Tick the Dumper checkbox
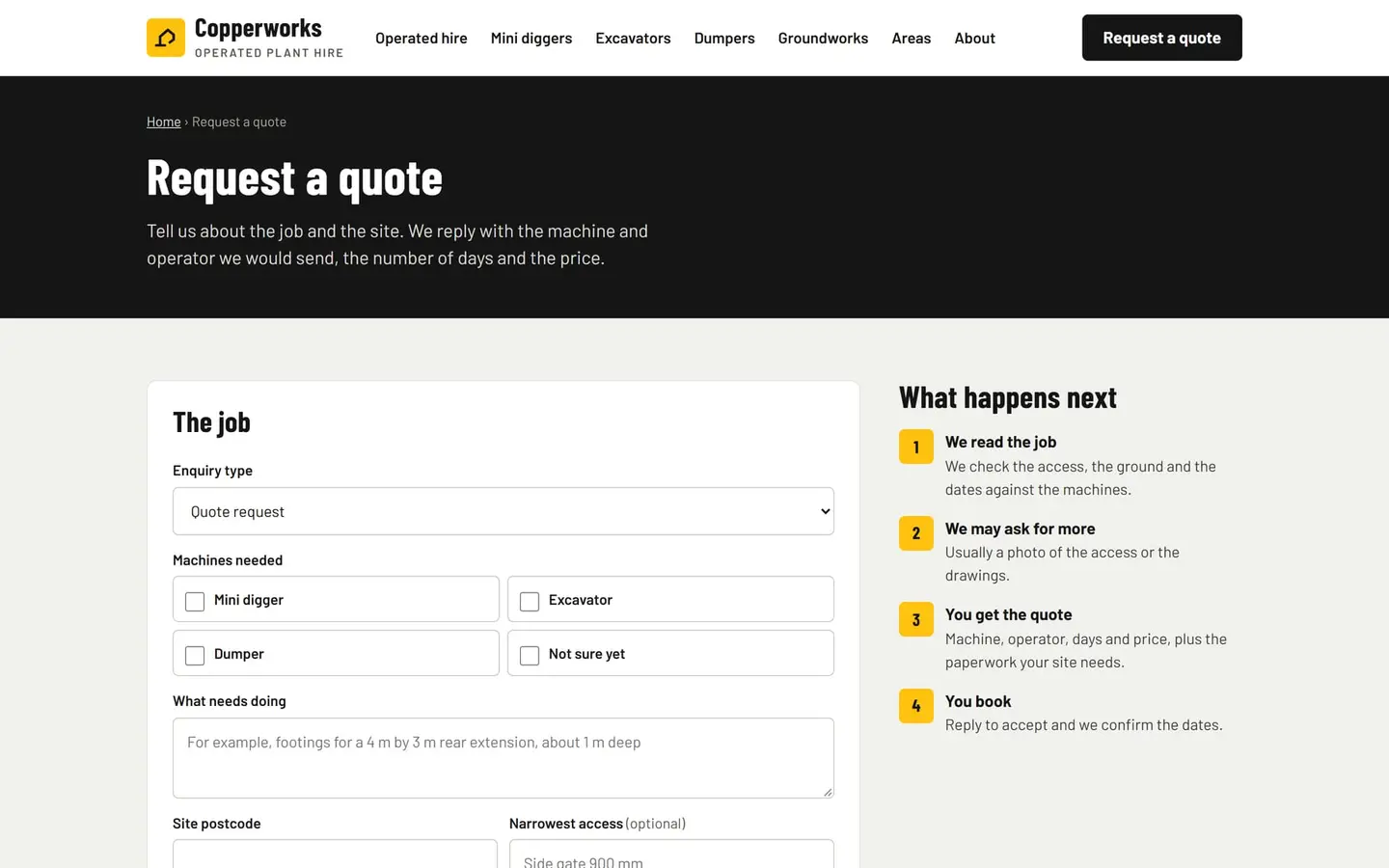Image resolution: width=1389 pixels, height=868 pixels. click(x=195, y=655)
